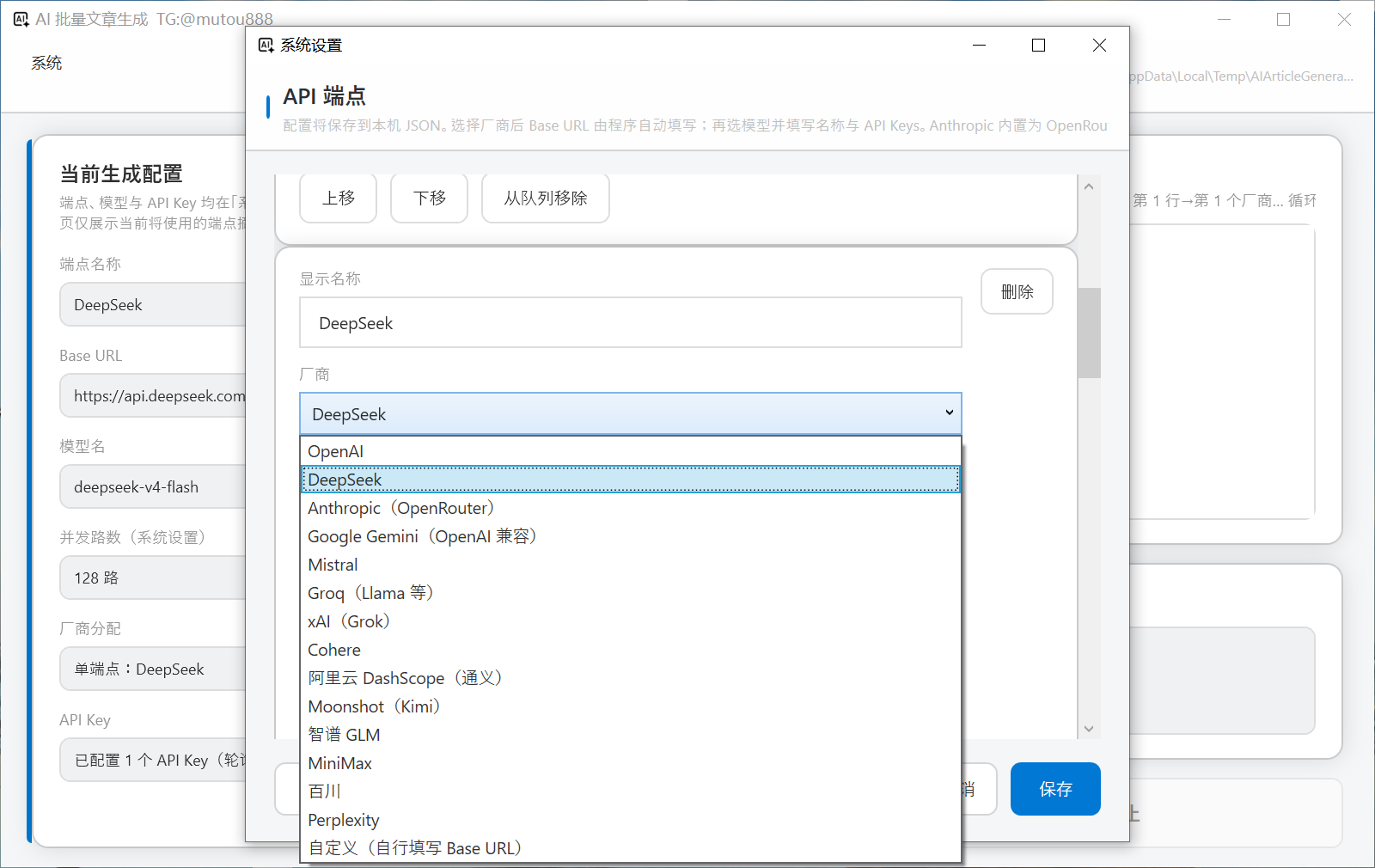Select 自定义 (自行填写 Base URL) option
The width and height of the screenshot is (1375, 868).
pos(630,848)
